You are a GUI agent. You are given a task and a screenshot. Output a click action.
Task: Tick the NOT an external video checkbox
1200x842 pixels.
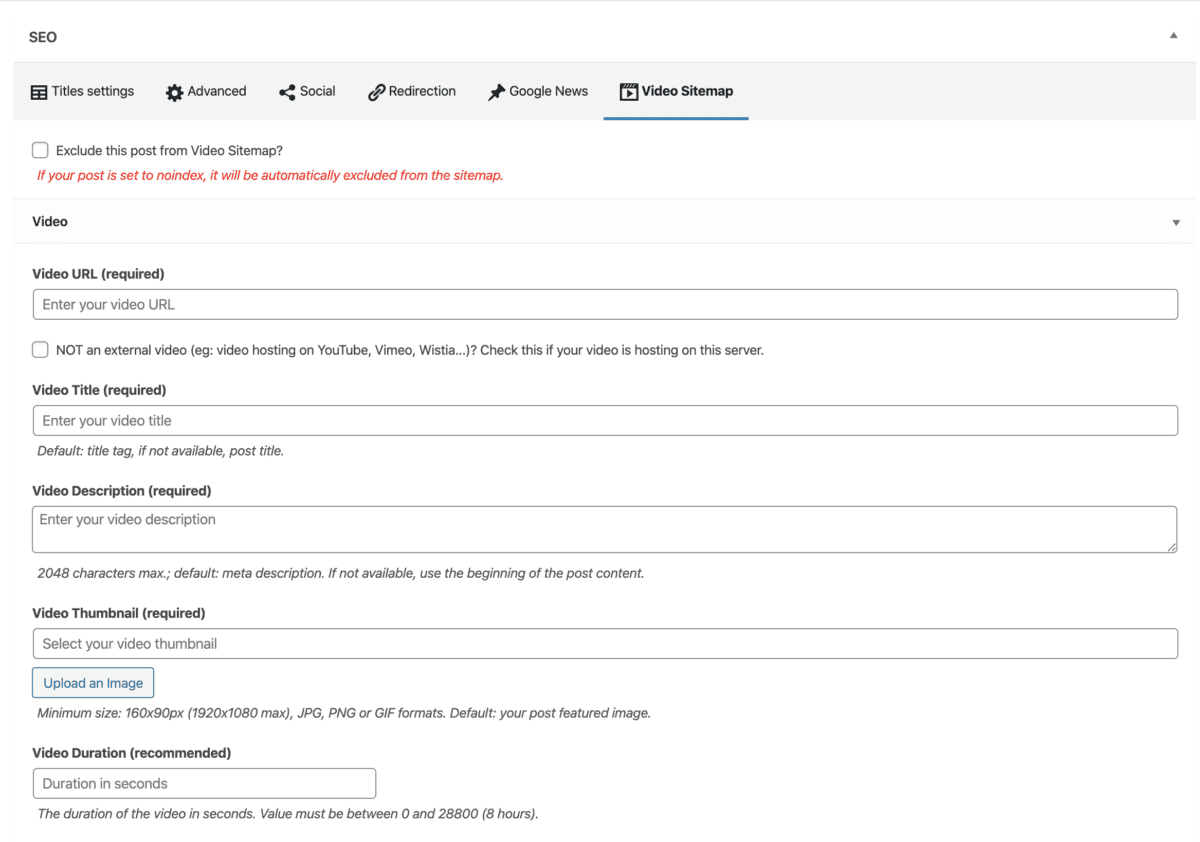(x=40, y=350)
